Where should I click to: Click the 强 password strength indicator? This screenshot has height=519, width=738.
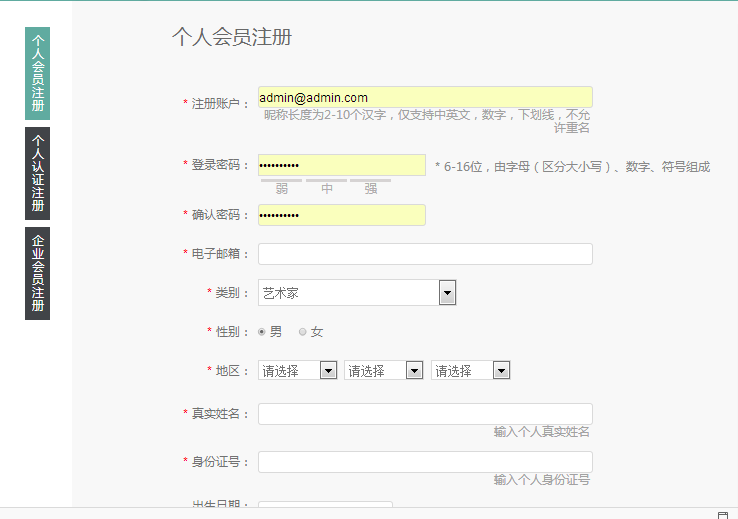pyautogui.click(x=371, y=187)
